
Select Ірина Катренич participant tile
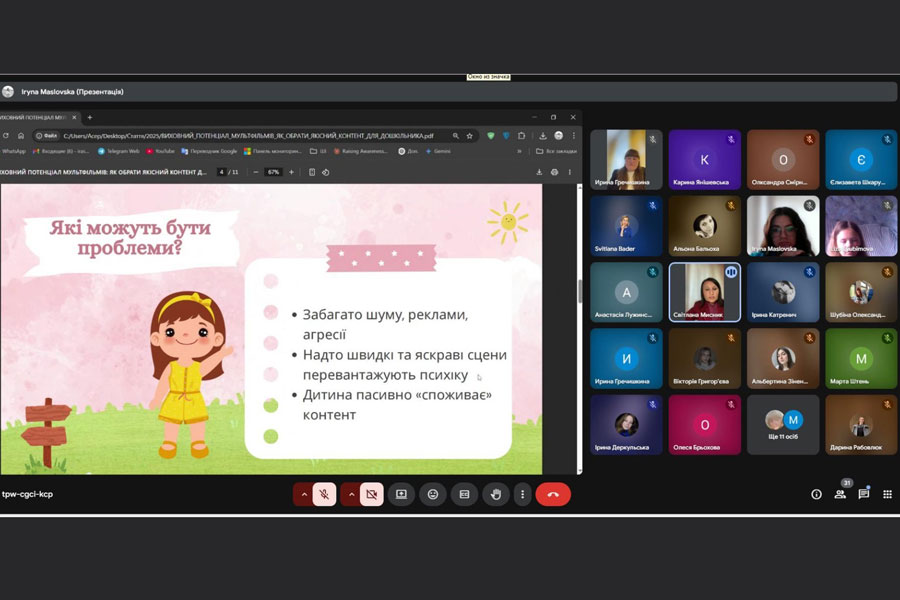(x=783, y=292)
